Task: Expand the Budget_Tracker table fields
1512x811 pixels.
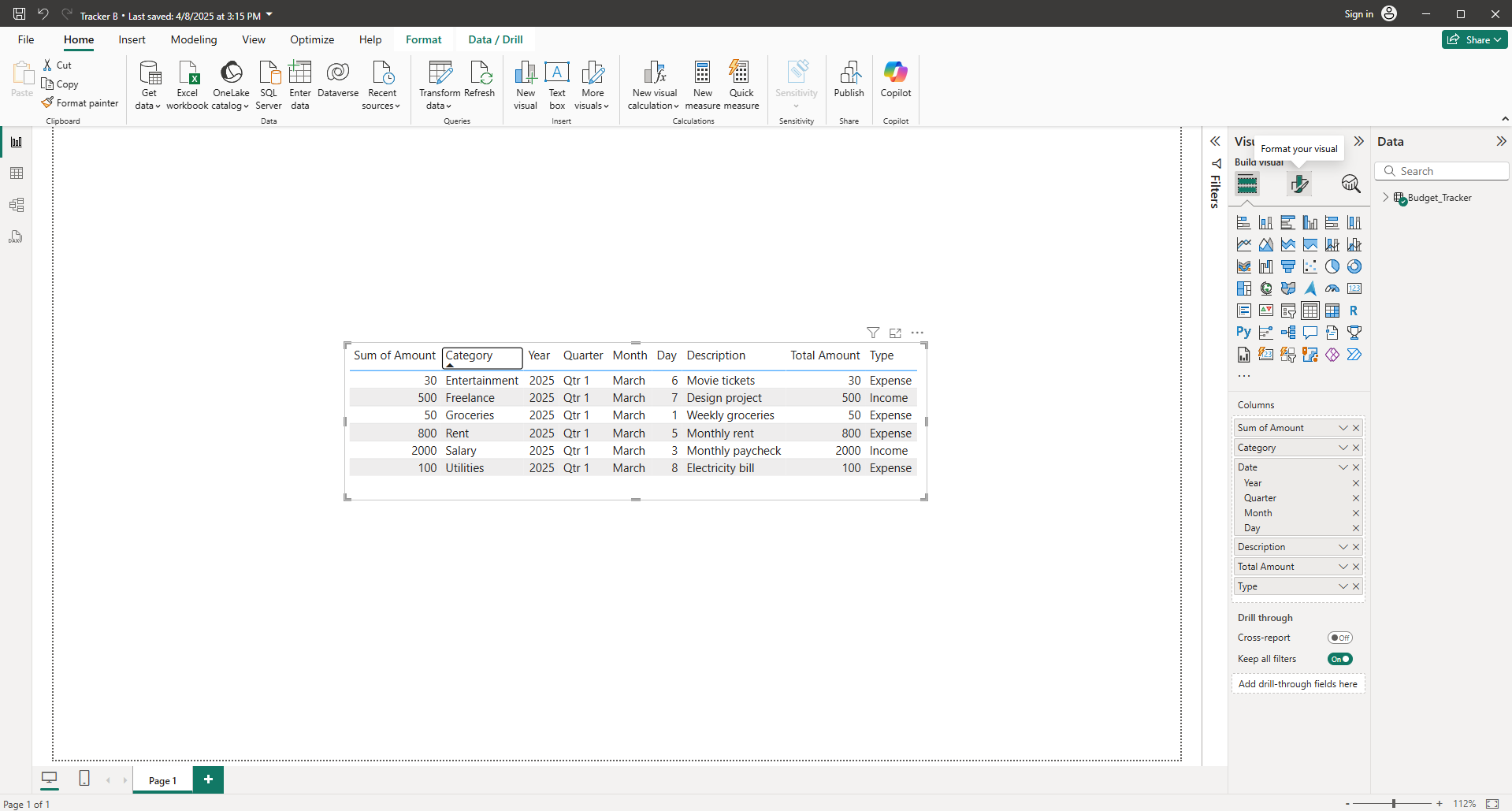Action: pos(1385,198)
